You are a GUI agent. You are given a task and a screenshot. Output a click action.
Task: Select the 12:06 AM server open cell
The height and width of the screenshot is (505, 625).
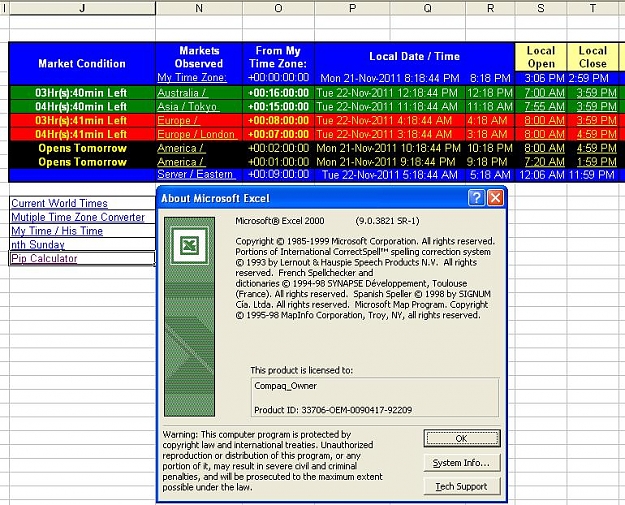point(541,175)
